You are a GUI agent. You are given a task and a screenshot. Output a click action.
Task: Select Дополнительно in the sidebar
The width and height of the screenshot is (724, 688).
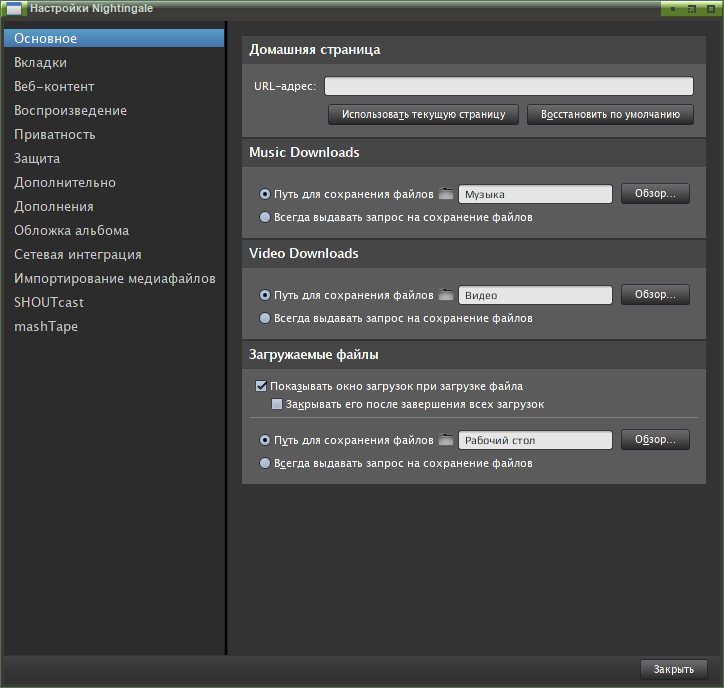coord(114,182)
